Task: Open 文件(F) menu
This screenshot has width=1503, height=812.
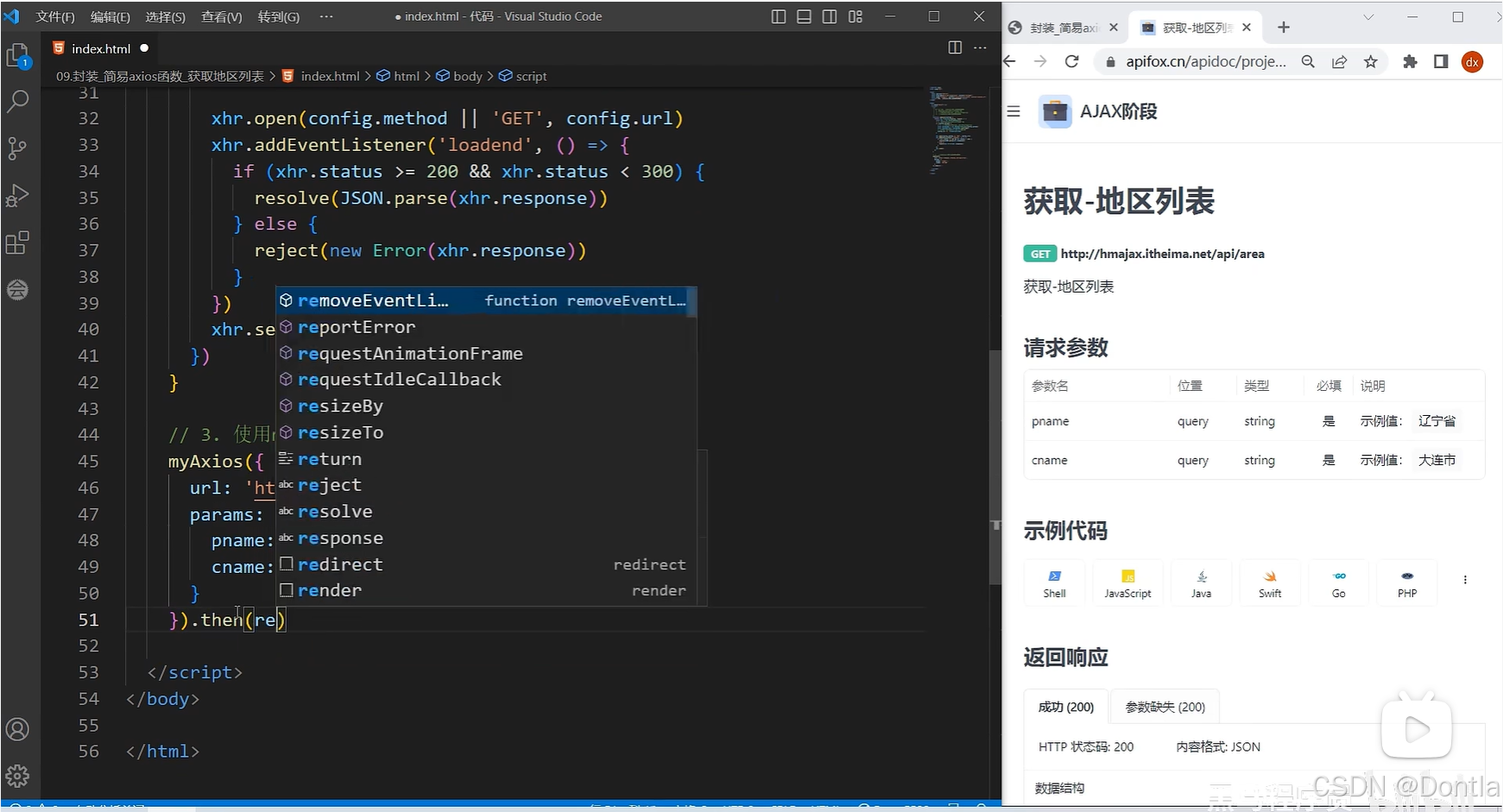Action: point(55,16)
